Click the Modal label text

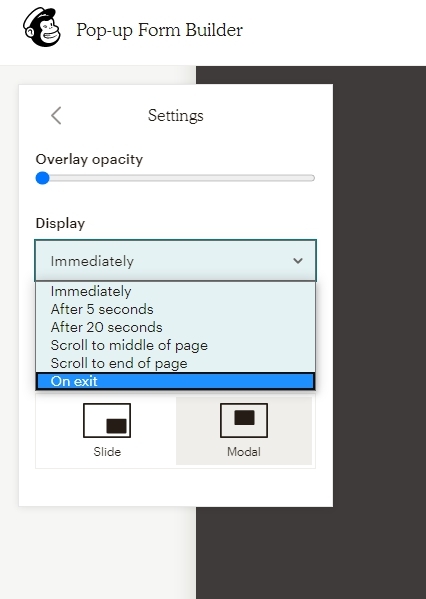(244, 452)
